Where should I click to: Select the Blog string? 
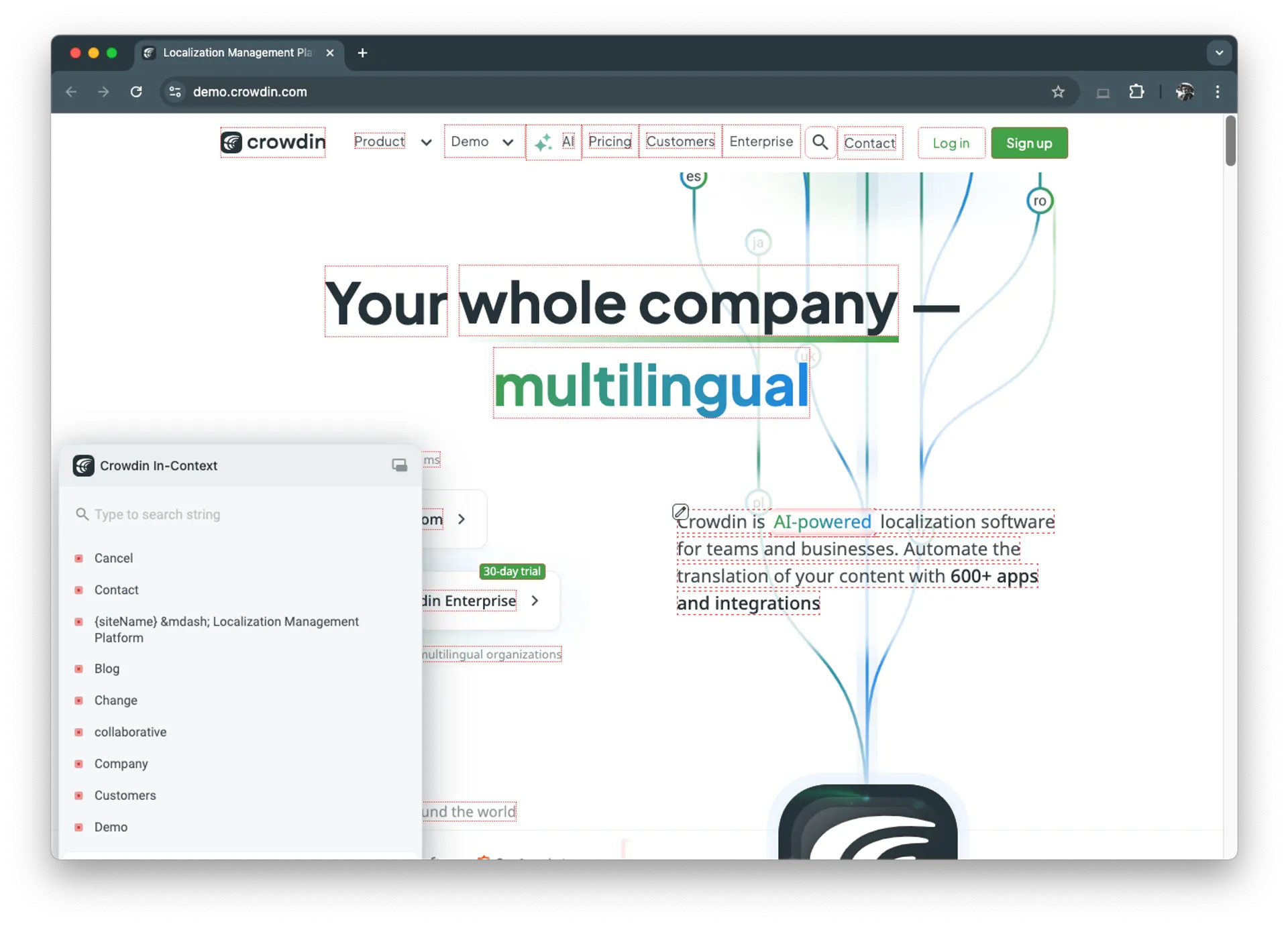click(107, 669)
